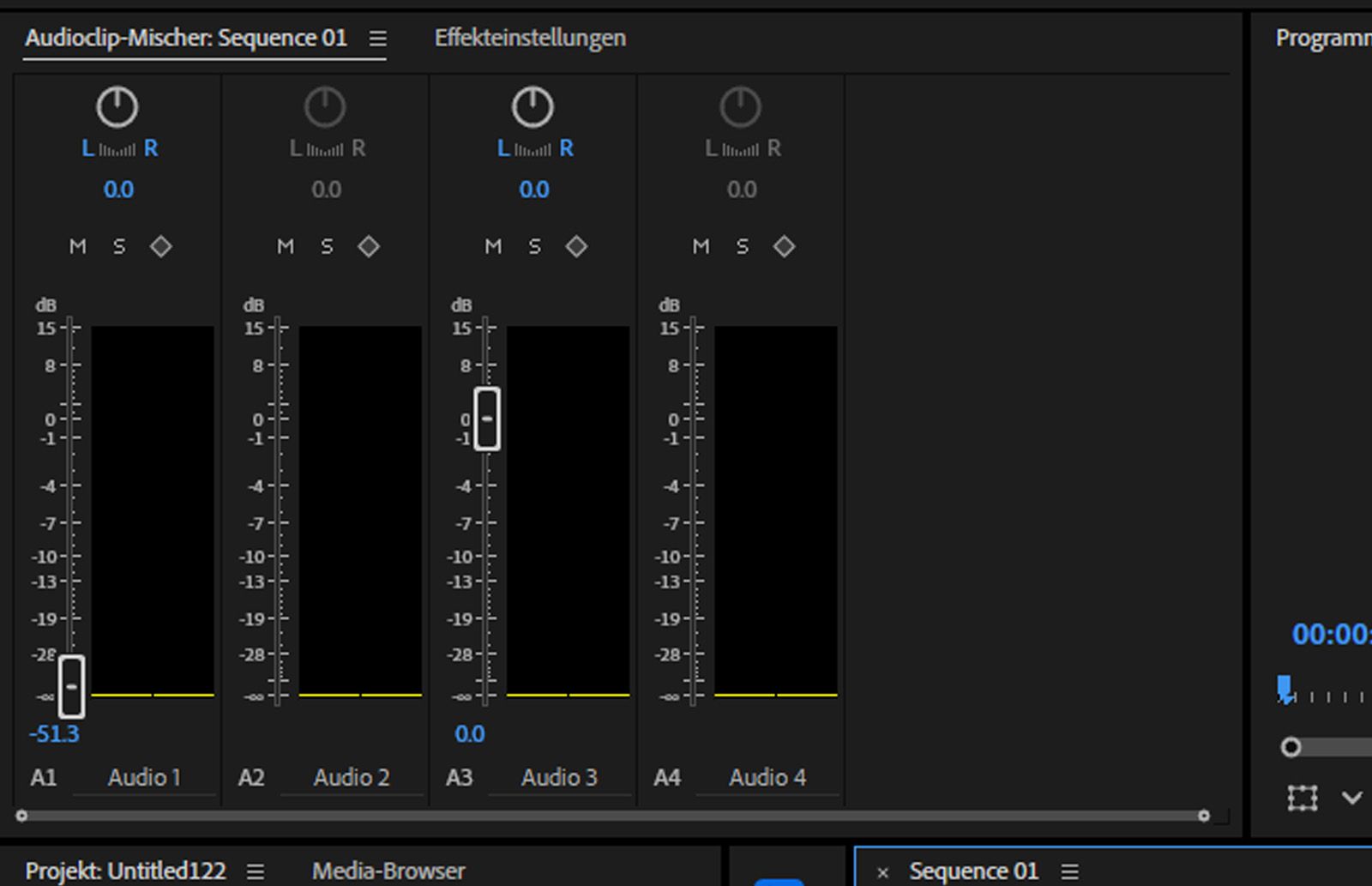Image resolution: width=1372 pixels, height=886 pixels.
Task: Click the Audio 1 track name field
Action: (x=144, y=778)
